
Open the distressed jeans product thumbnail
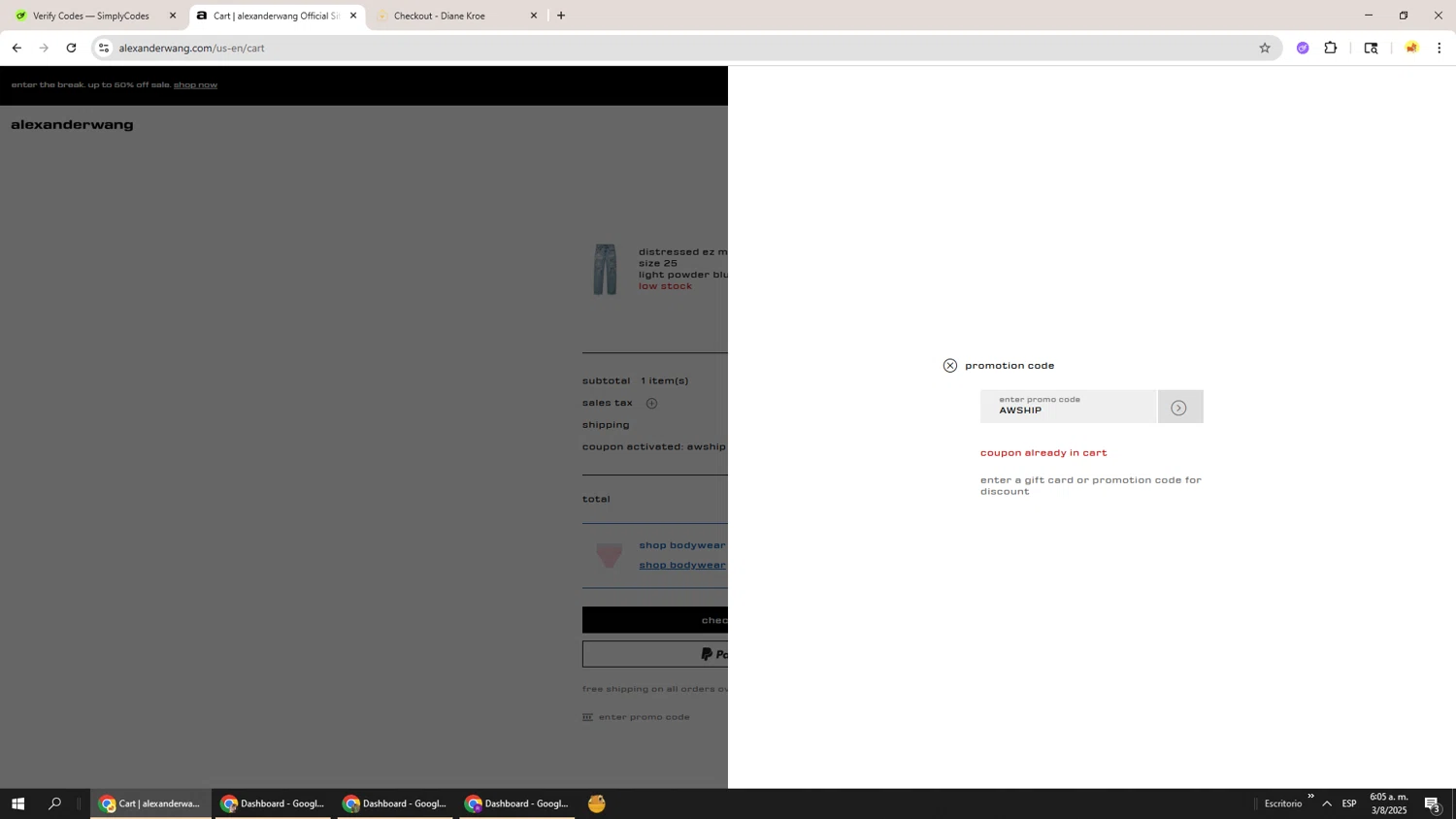point(605,269)
